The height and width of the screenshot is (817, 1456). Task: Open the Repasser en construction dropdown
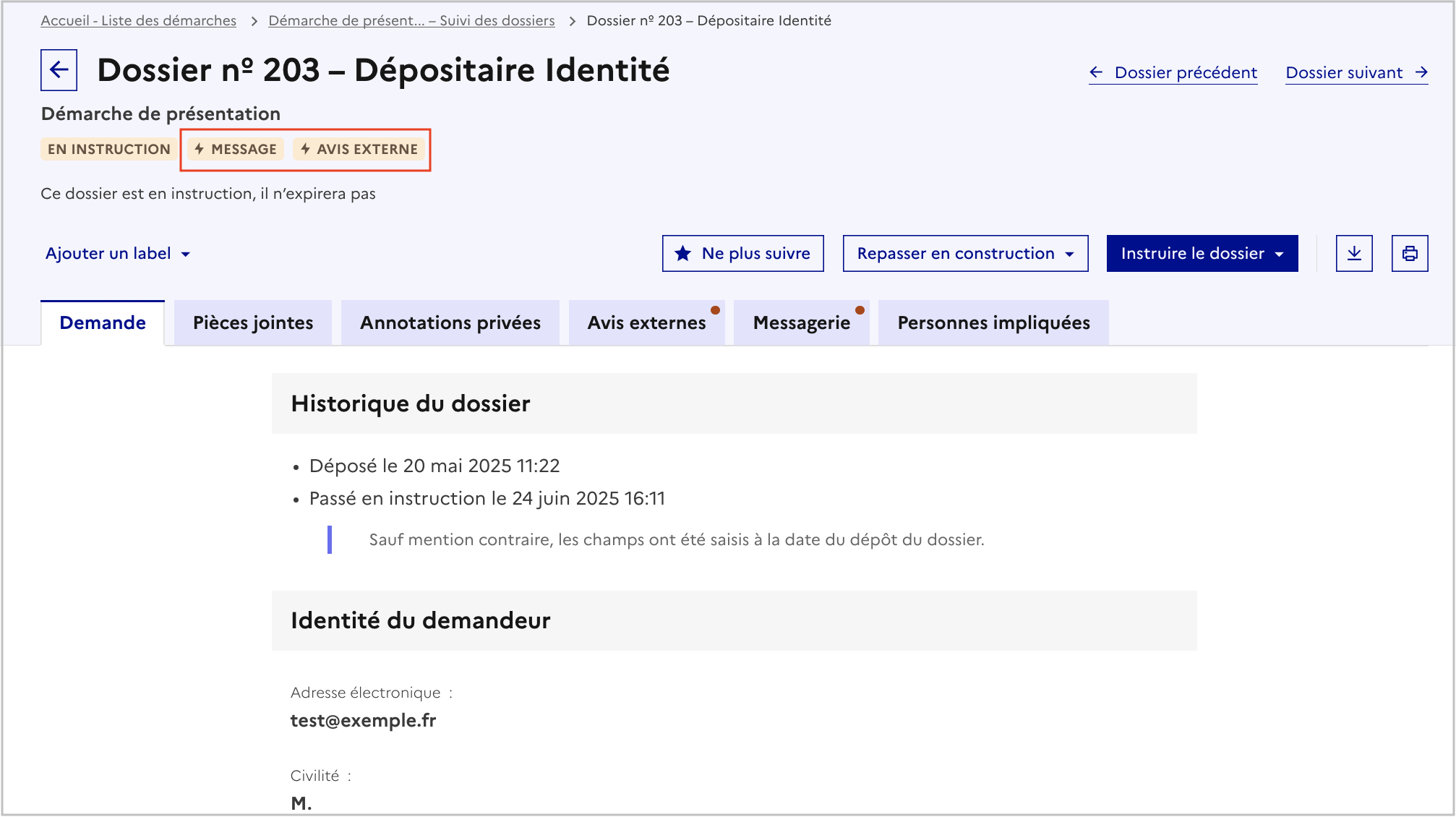coord(964,254)
